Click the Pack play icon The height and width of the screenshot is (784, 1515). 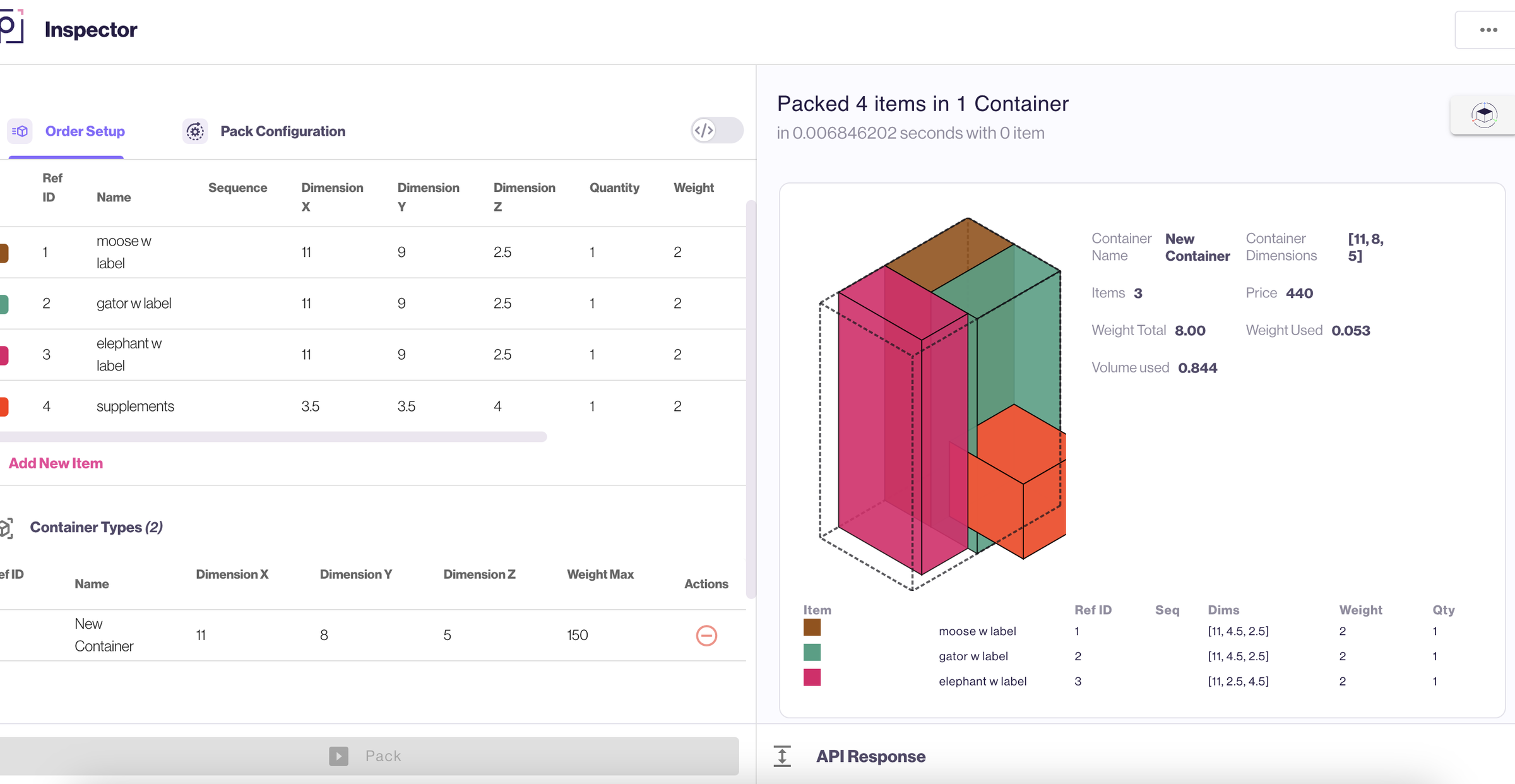[x=338, y=756]
